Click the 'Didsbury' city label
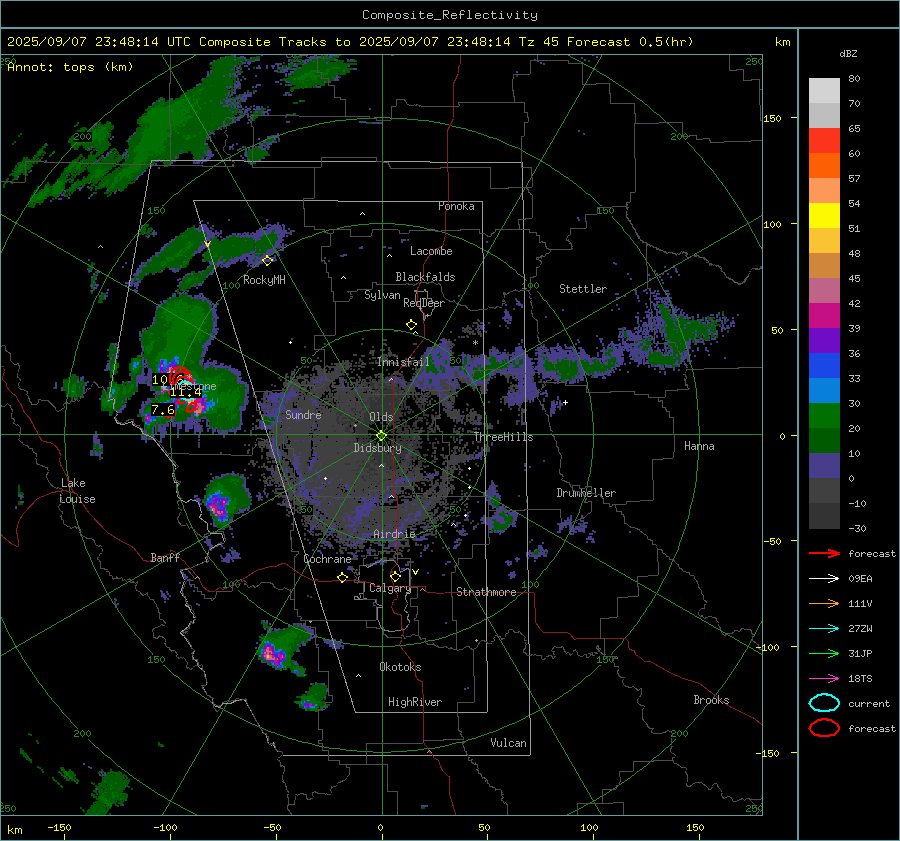 pyautogui.click(x=377, y=448)
